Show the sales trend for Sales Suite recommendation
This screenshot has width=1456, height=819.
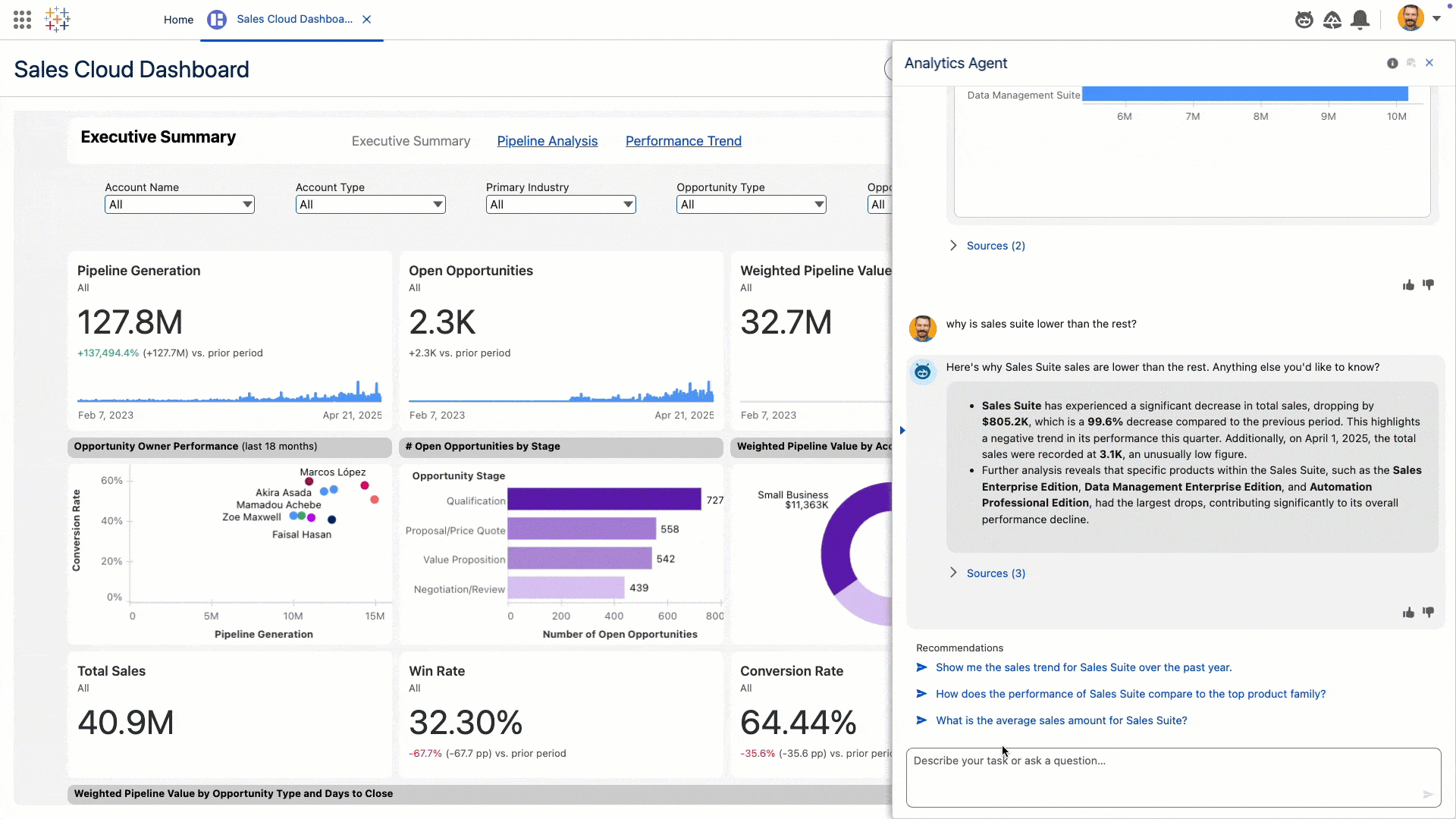[1083, 668]
